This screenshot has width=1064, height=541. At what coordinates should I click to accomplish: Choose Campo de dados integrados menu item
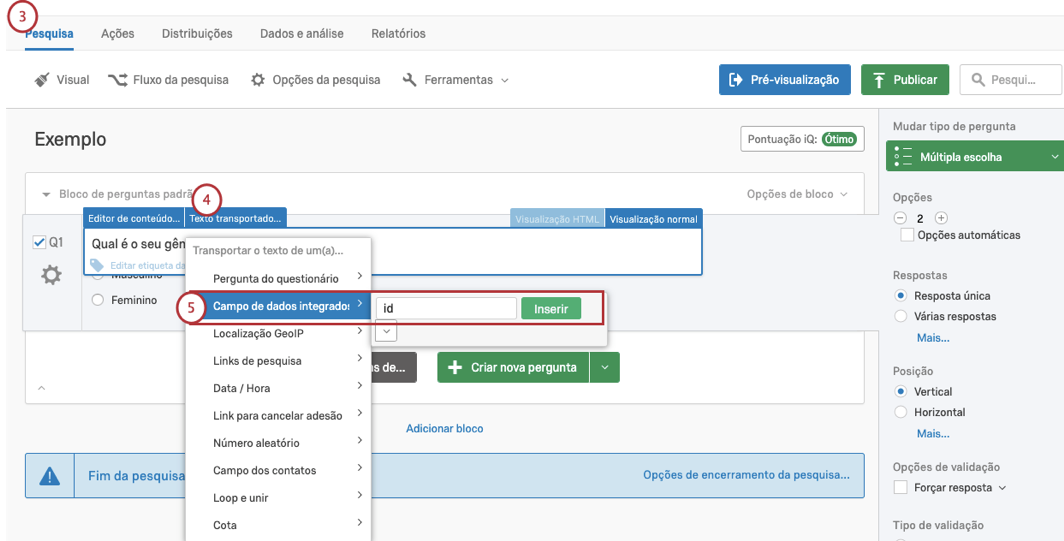point(278,306)
